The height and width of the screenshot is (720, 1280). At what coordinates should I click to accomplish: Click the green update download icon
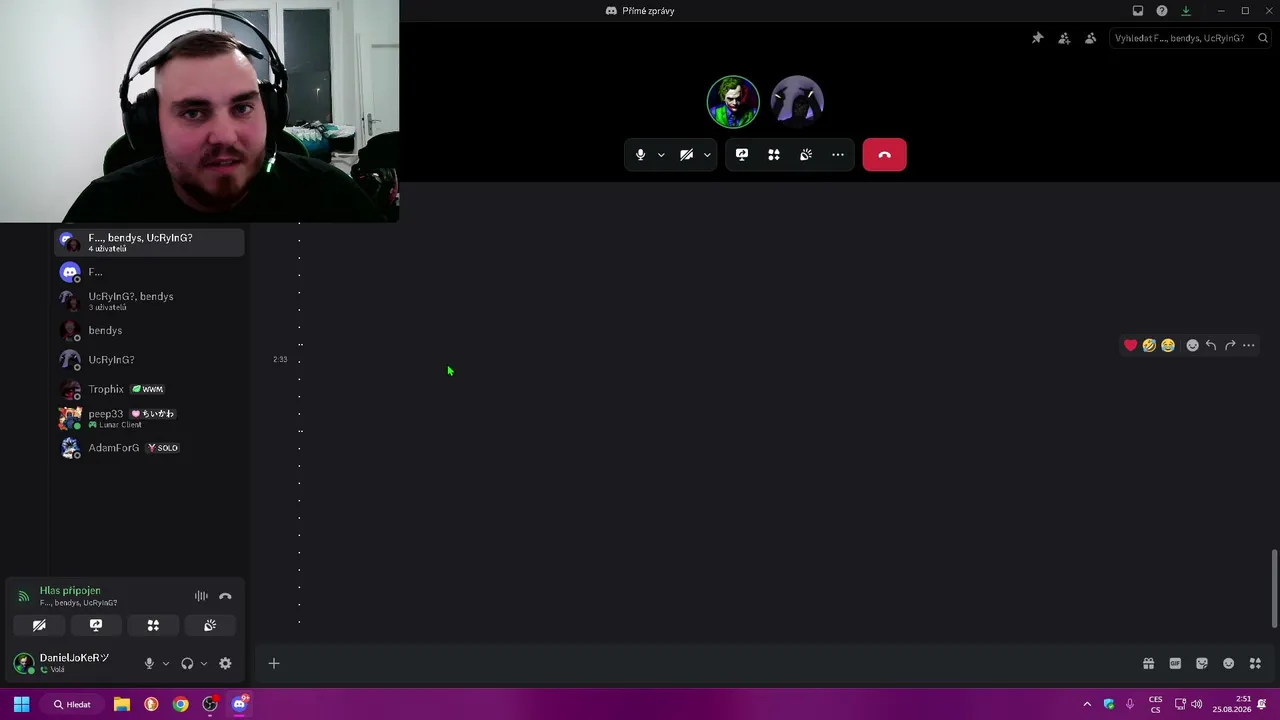[x=1186, y=11]
